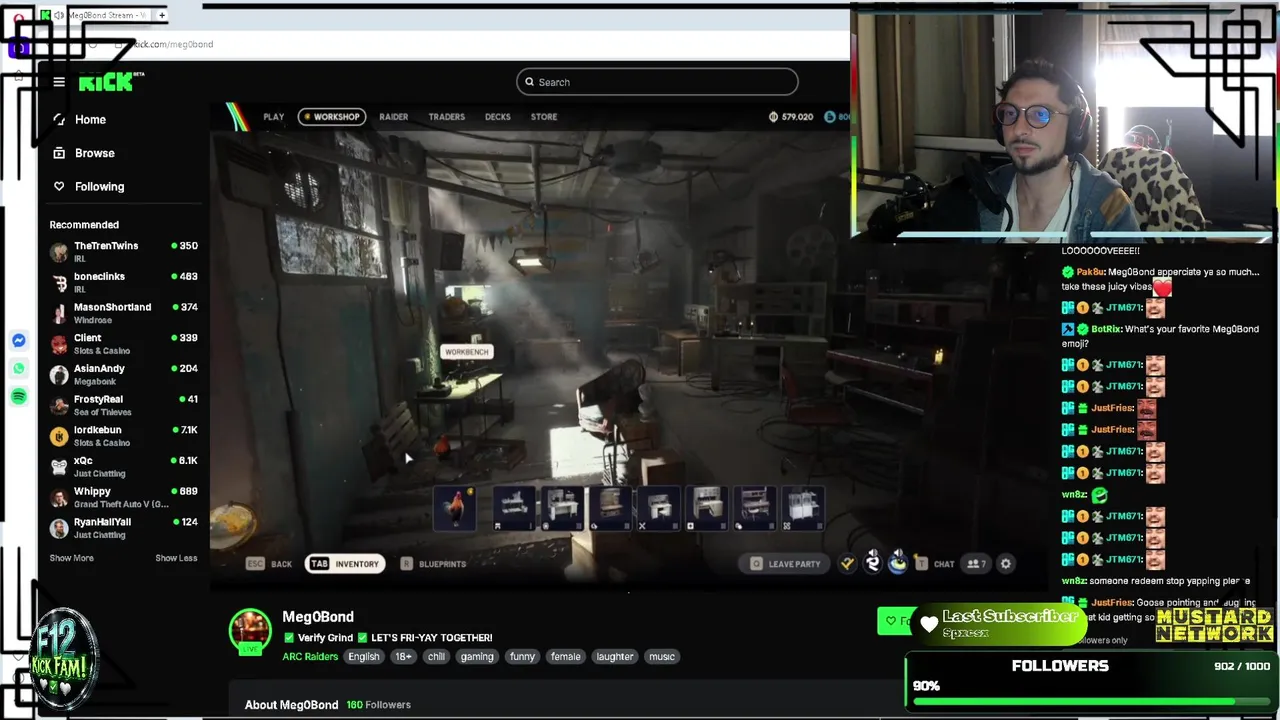Screen dimensions: 1280x720
Task: Open the Browse sidebar link
Action: pos(95,153)
